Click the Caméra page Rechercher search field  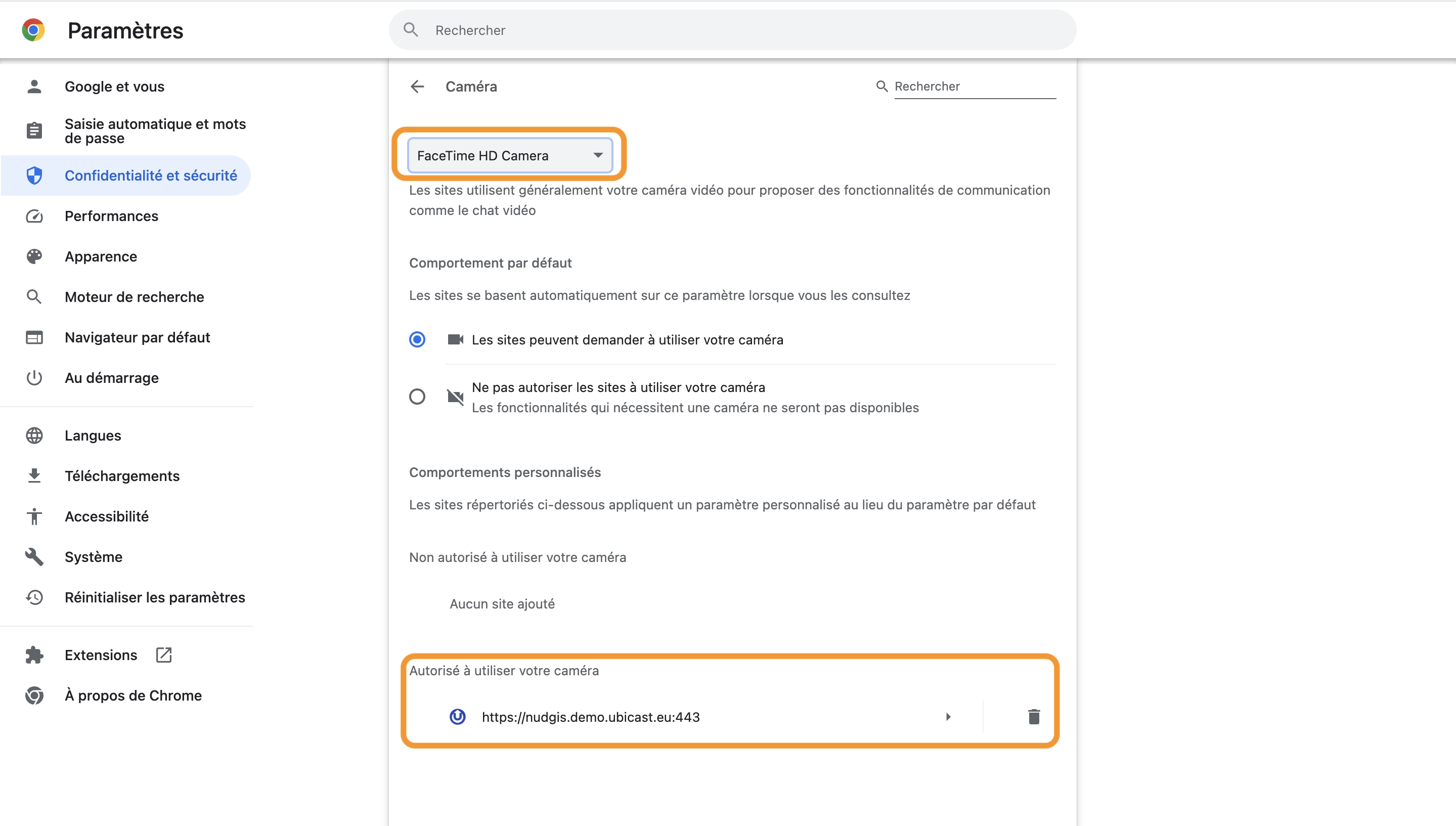(975, 86)
